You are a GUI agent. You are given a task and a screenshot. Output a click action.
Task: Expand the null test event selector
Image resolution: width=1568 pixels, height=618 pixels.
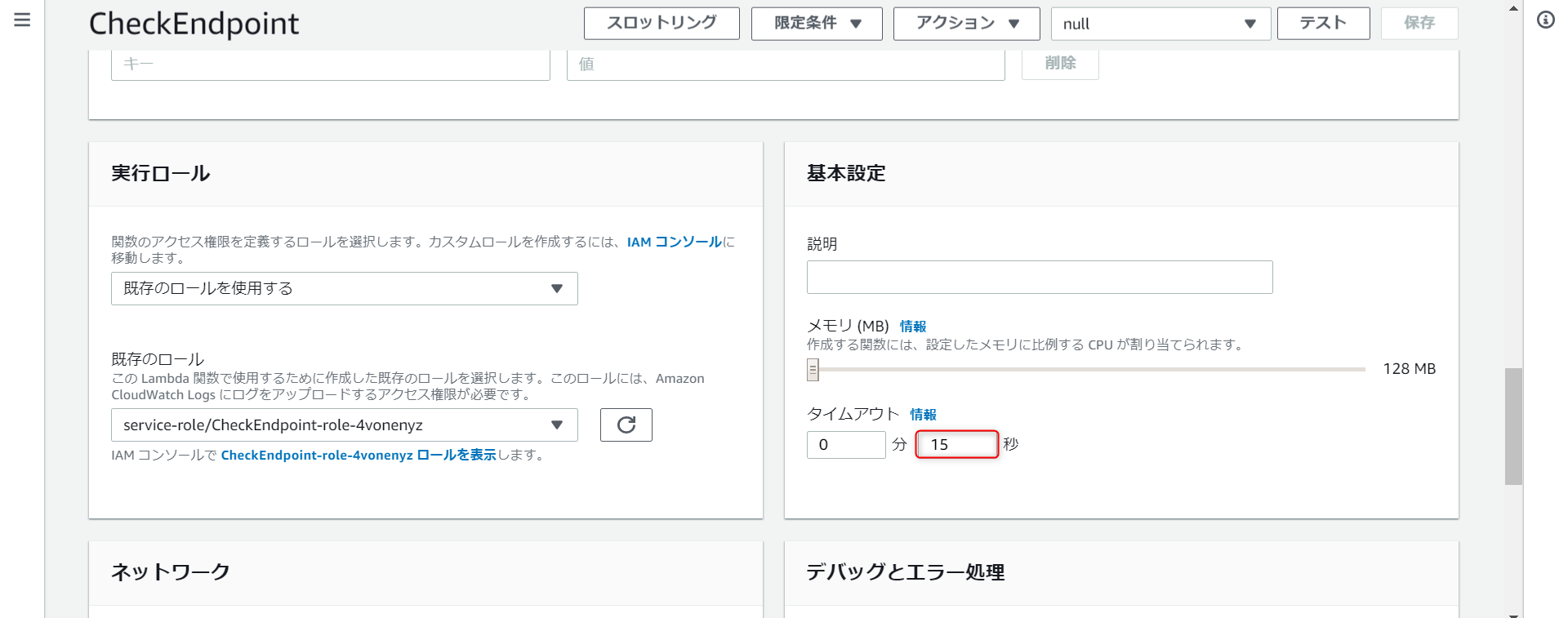click(x=1160, y=24)
